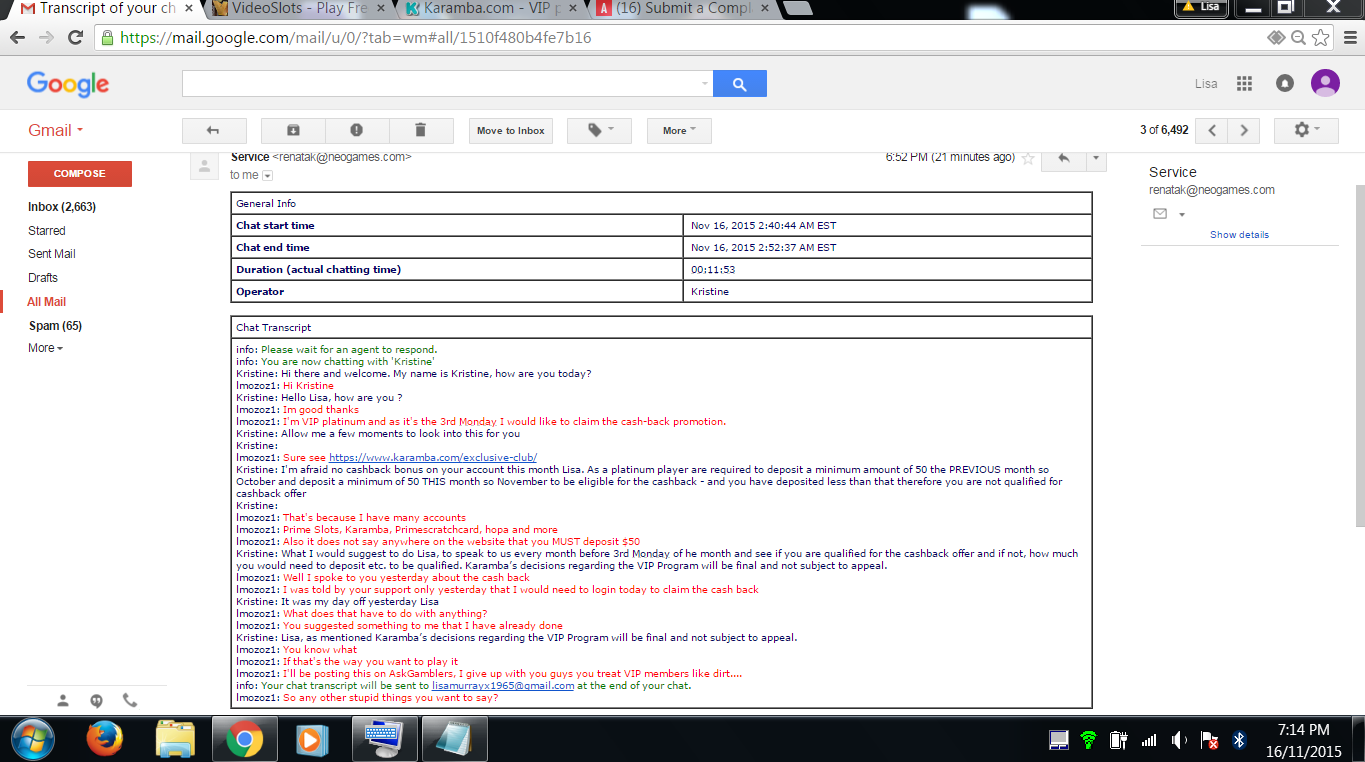Show details next to 'to me'
The image size is (1365, 762).
(x=267, y=176)
